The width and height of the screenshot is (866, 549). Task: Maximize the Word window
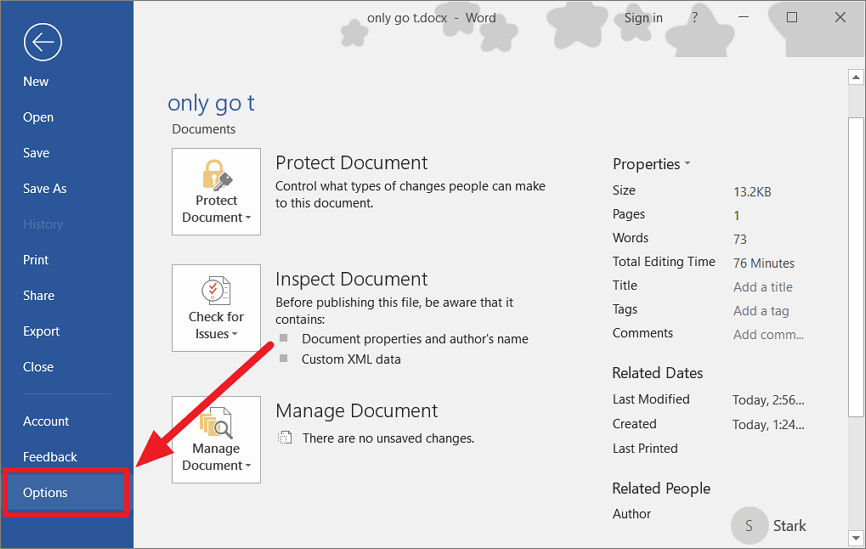[x=791, y=18]
